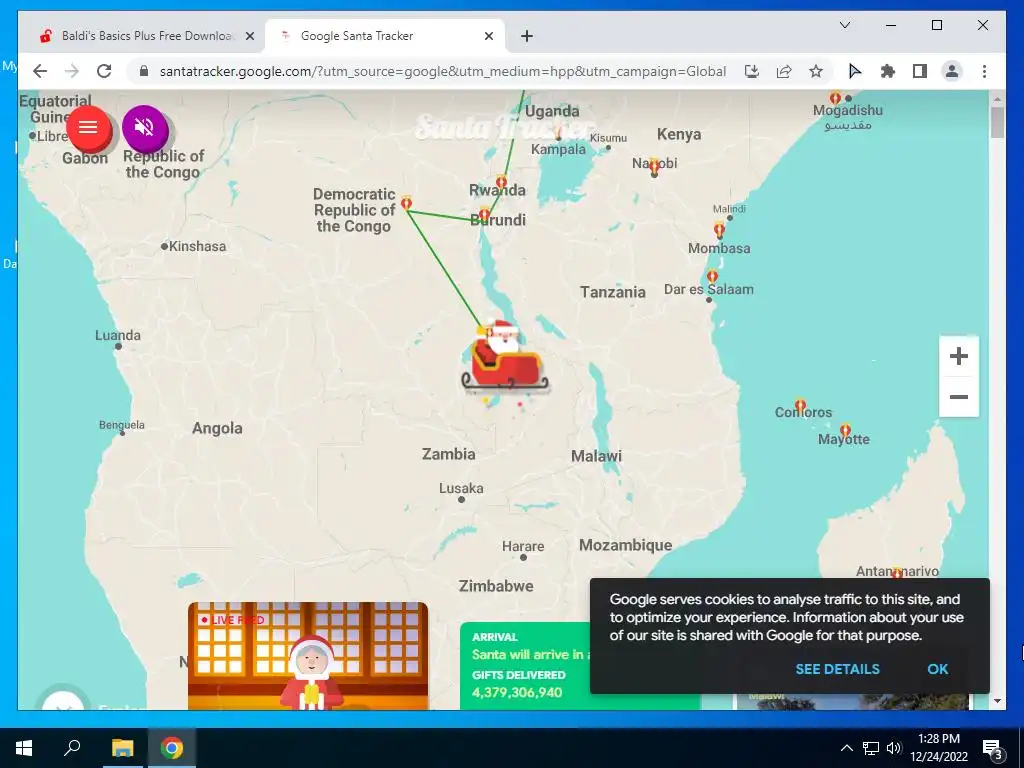Open Chrome three-dot menu

click(984, 71)
